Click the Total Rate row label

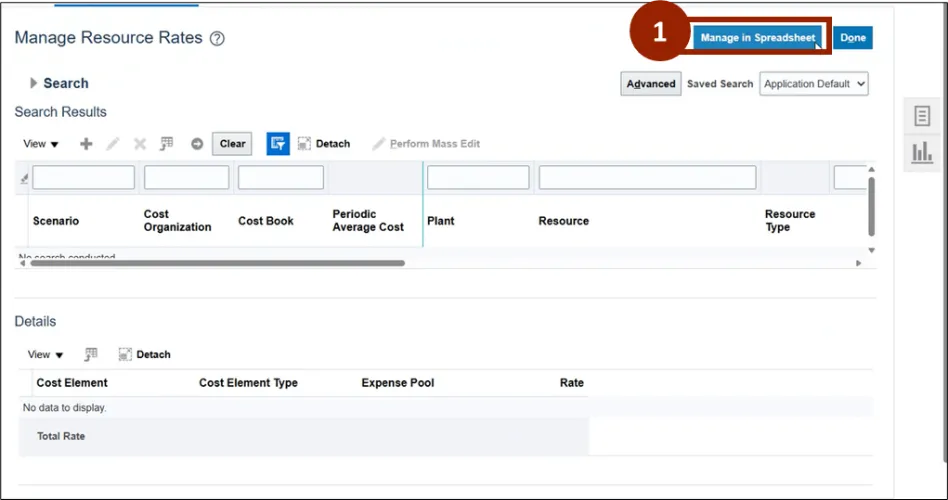coord(61,437)
